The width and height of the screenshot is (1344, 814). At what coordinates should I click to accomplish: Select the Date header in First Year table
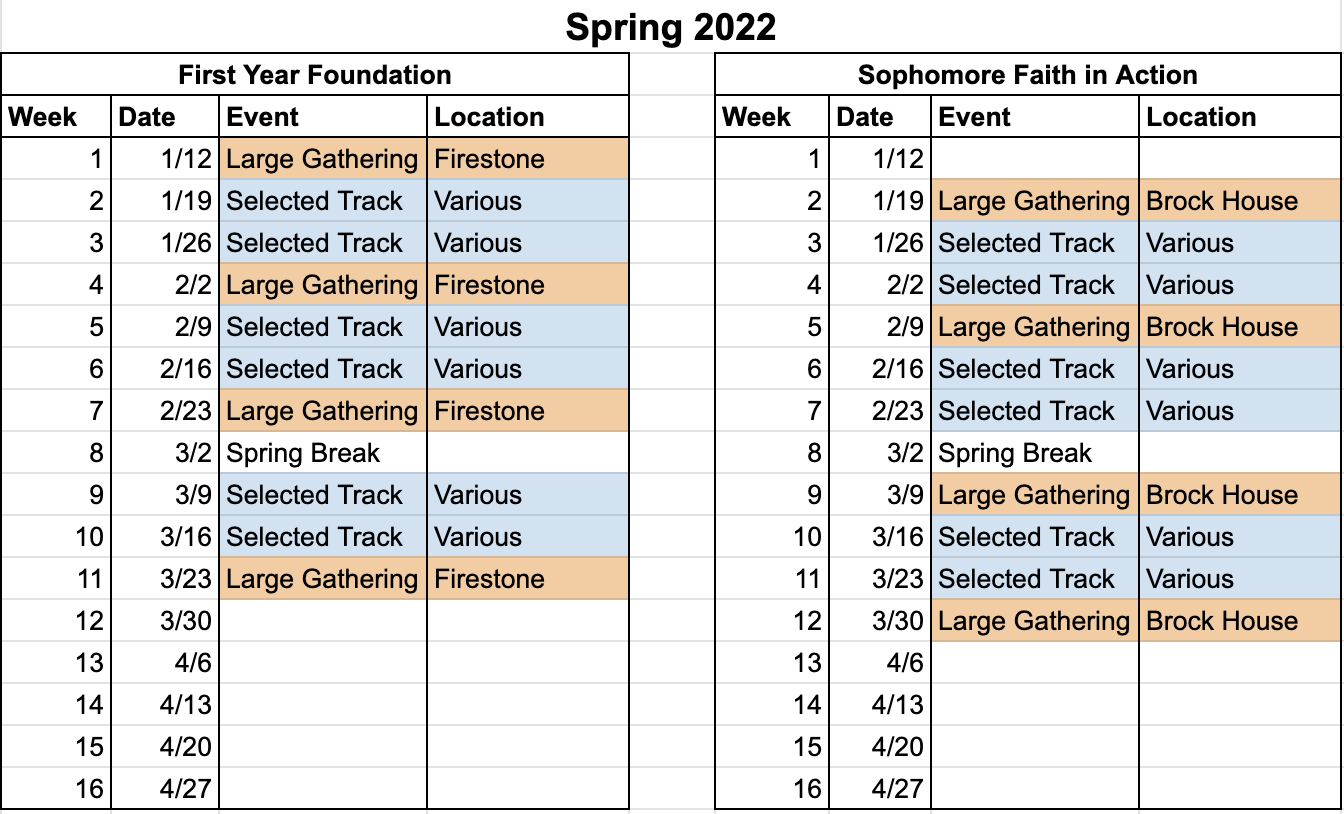(x=164, y=117)
